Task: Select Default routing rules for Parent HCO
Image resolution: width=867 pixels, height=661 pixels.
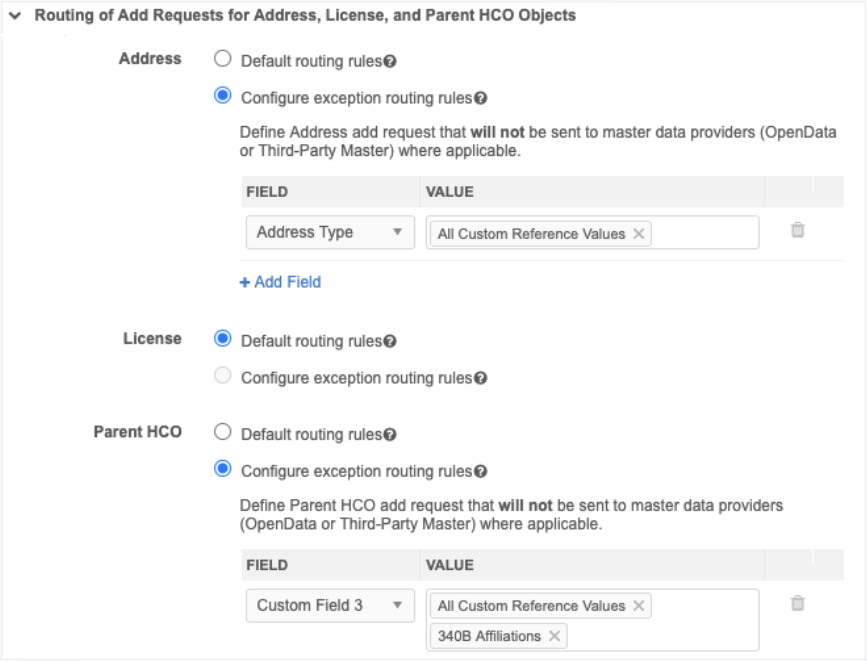Action: point(223,433)
